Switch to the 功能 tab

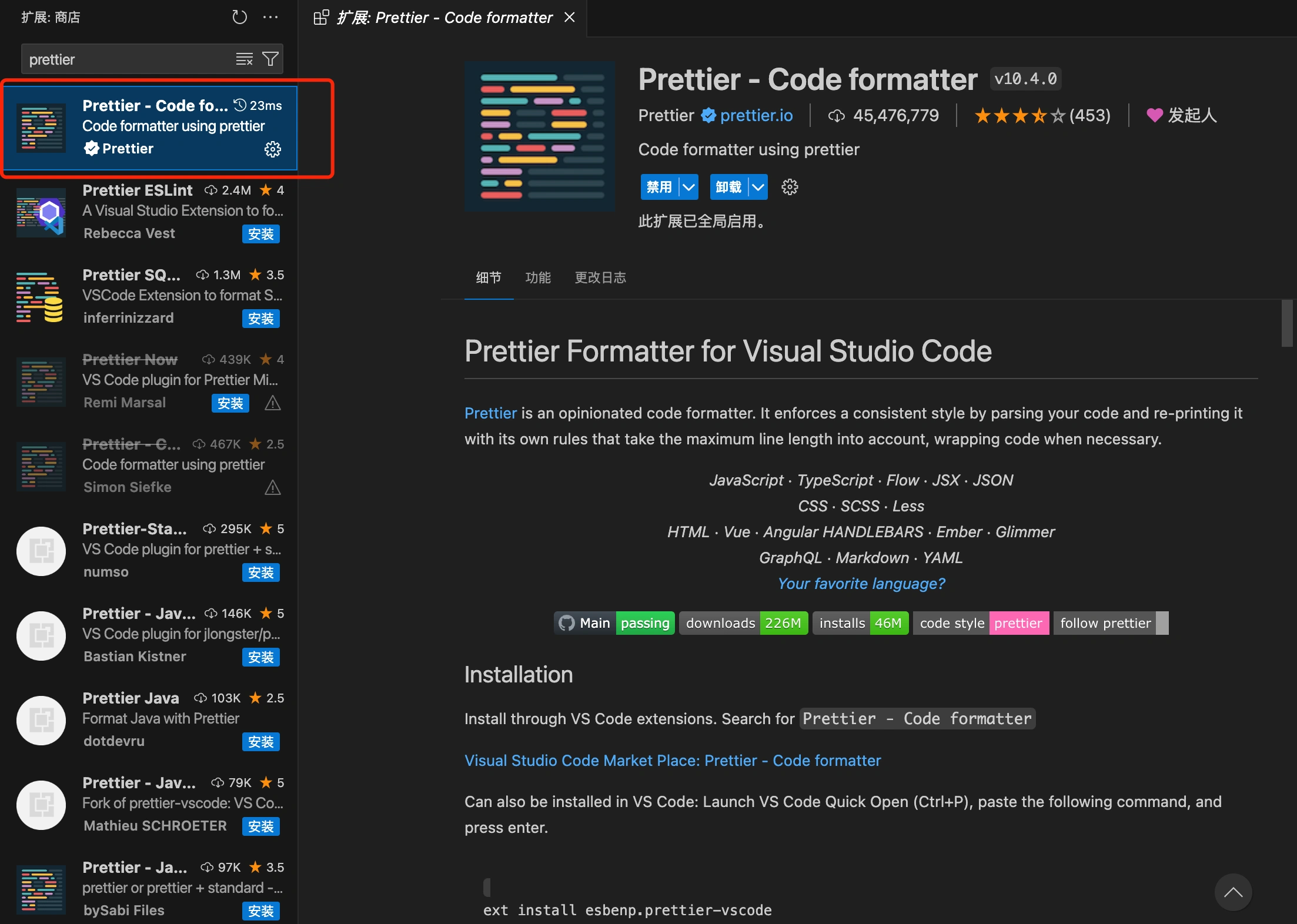(x=537, y=277)
